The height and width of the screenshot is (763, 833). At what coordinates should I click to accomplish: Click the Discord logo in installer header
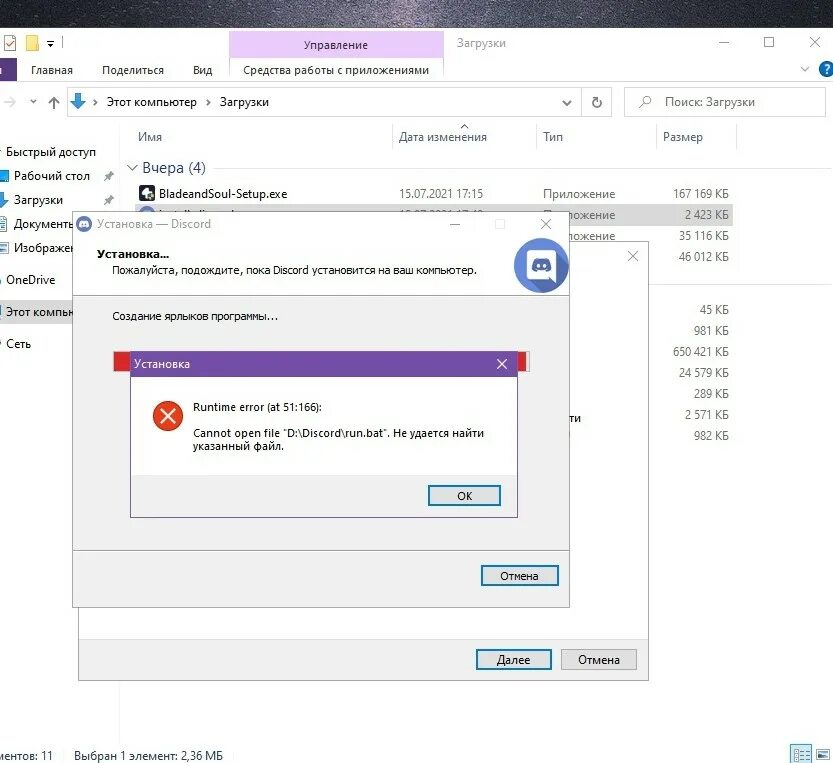(x=541, y=265)
